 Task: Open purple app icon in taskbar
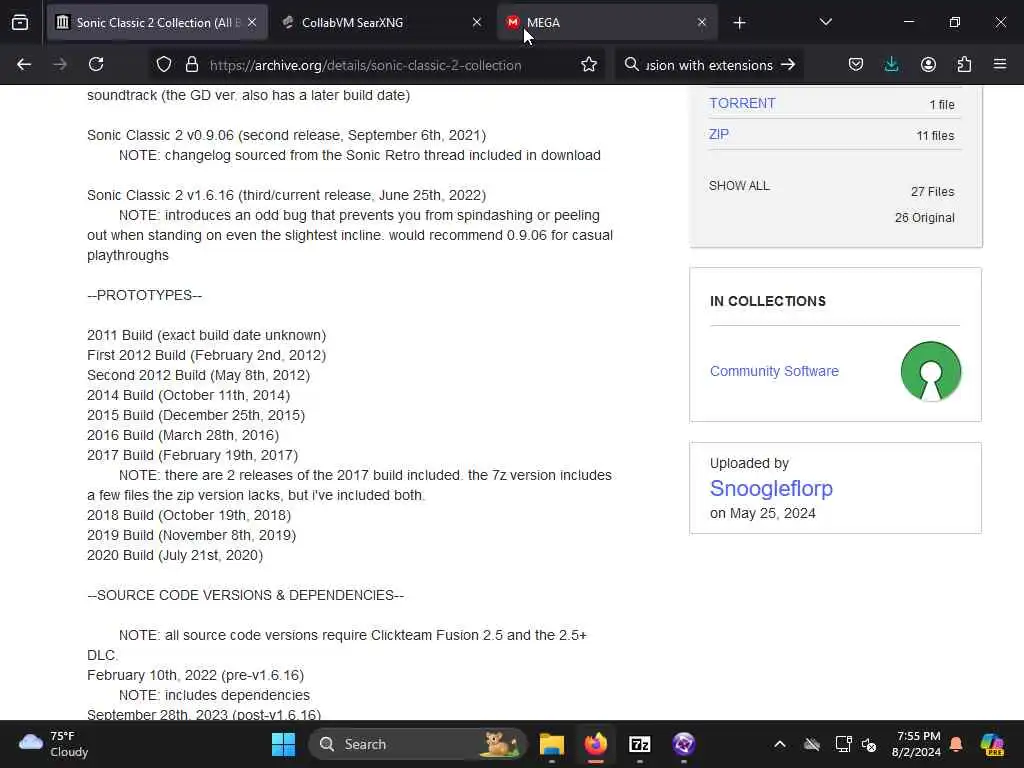(x=684, y=744)
